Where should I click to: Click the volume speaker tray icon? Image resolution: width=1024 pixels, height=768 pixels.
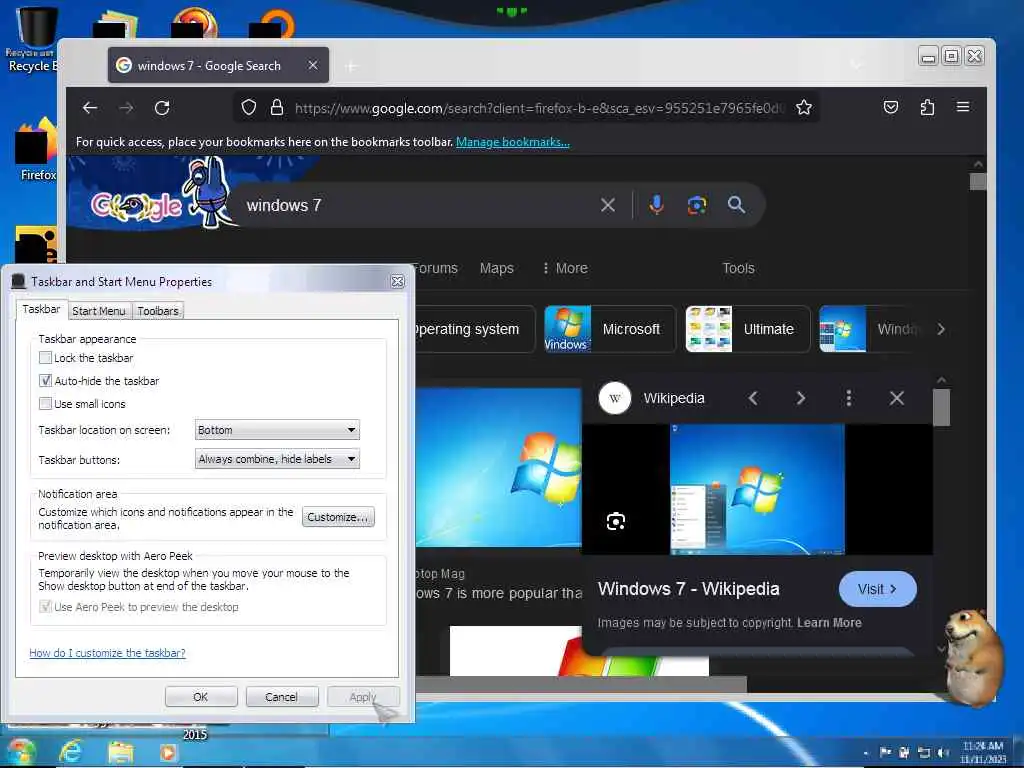tap(943, 752)
